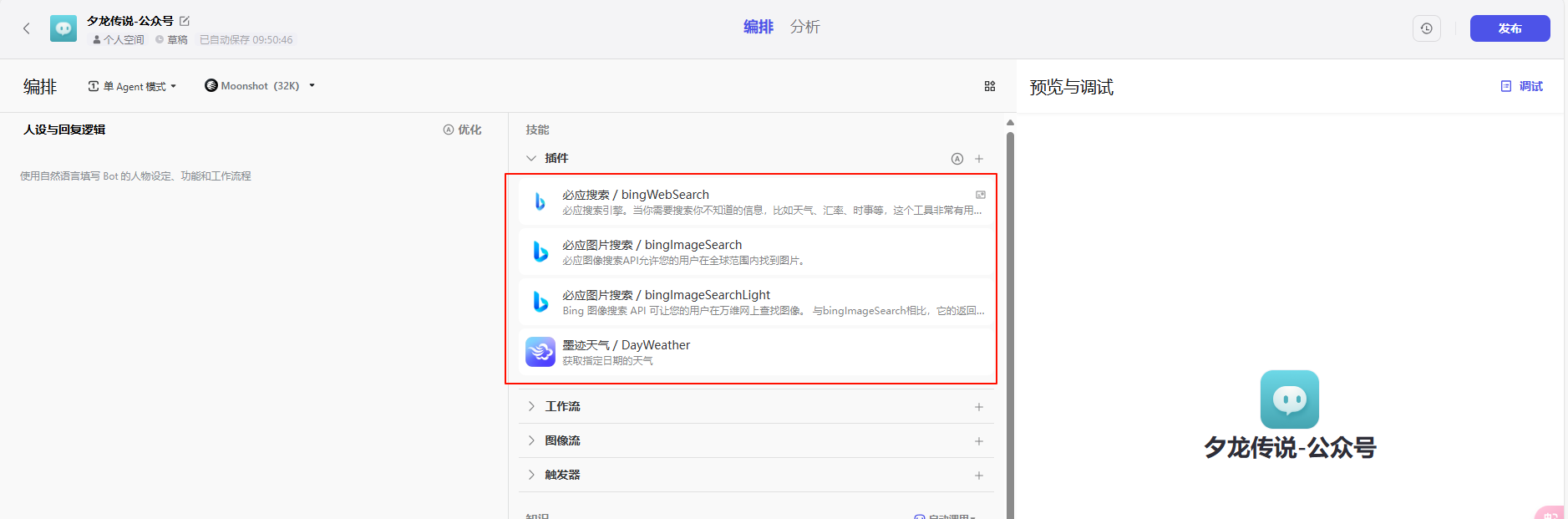Add a workflow using 工作流 plus icon
The height and width of the screenshot is (519, 1568).
pos(979,407)
